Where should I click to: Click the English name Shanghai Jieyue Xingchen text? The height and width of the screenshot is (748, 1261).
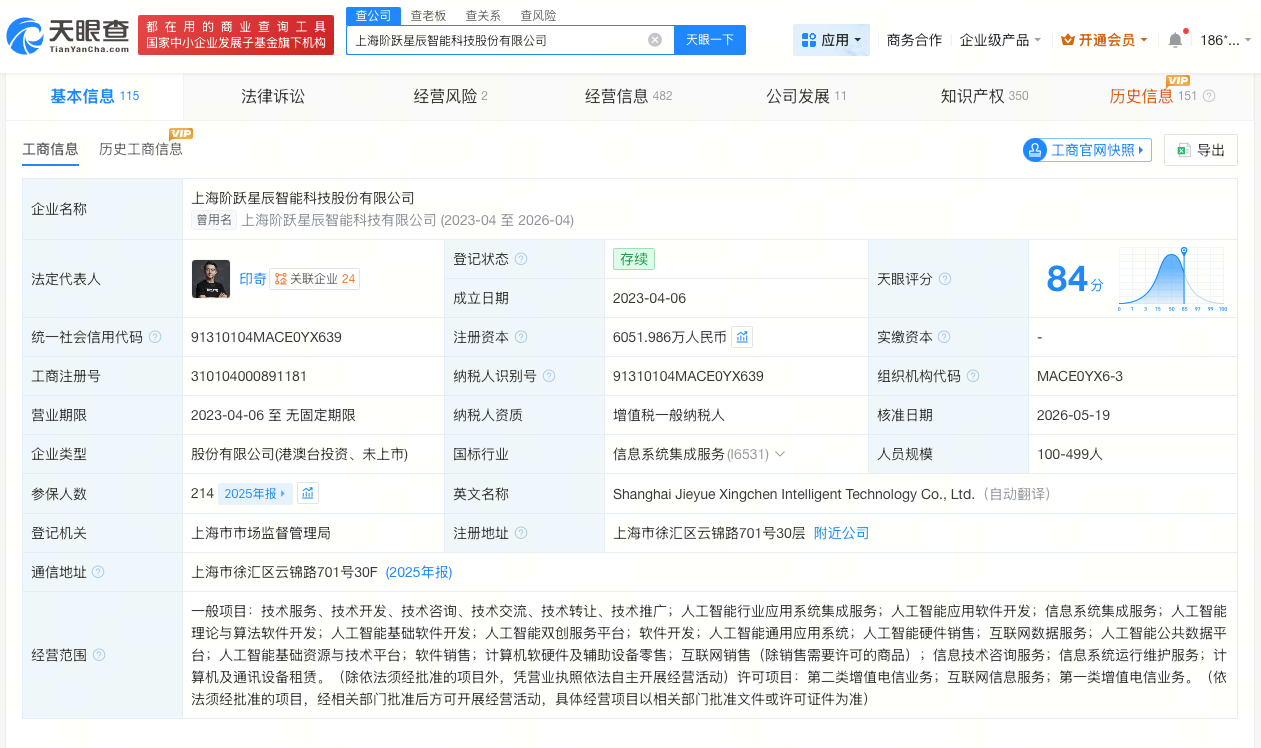tap(794, 494)
